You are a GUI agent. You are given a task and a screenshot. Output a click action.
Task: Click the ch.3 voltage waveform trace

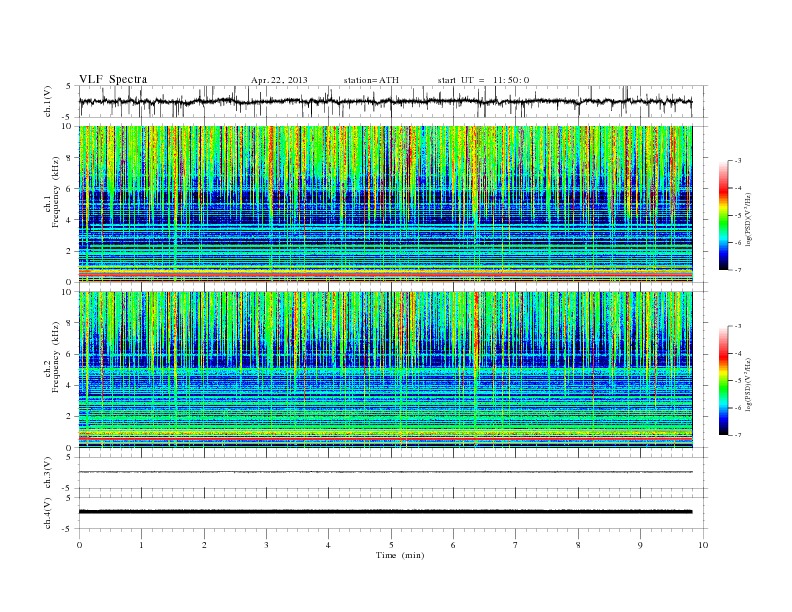(385, 472)
